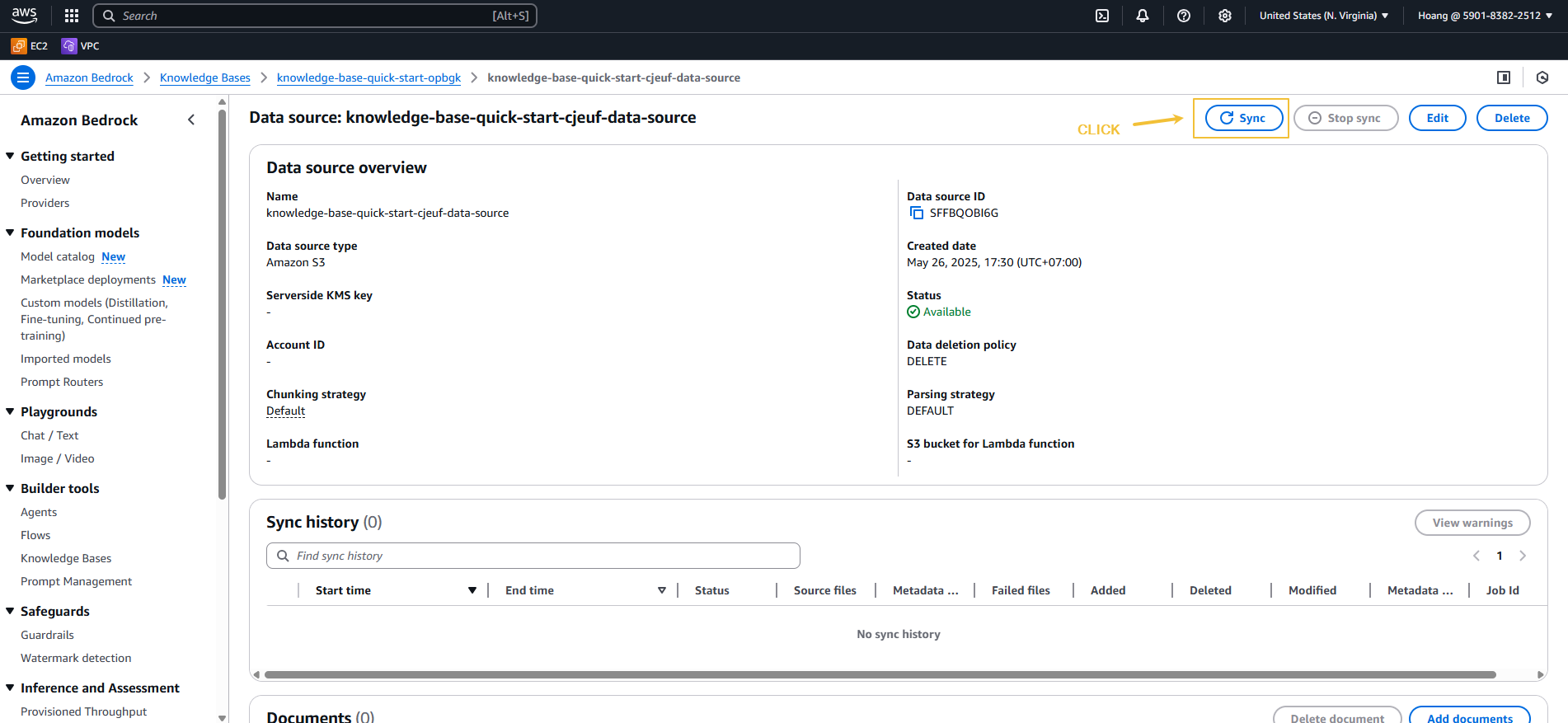Open Agents in sidebar
The width and height of the screenshot is (1568, 723).
pos(39,512)
